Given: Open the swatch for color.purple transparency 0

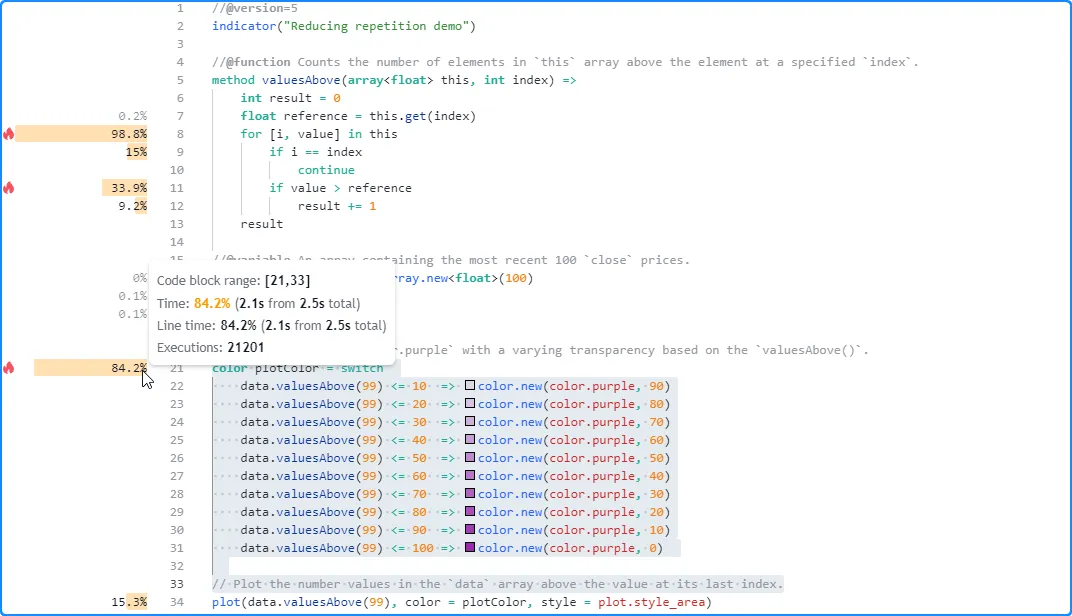Looking at the screenshot, I should click(x=470, y=548).
